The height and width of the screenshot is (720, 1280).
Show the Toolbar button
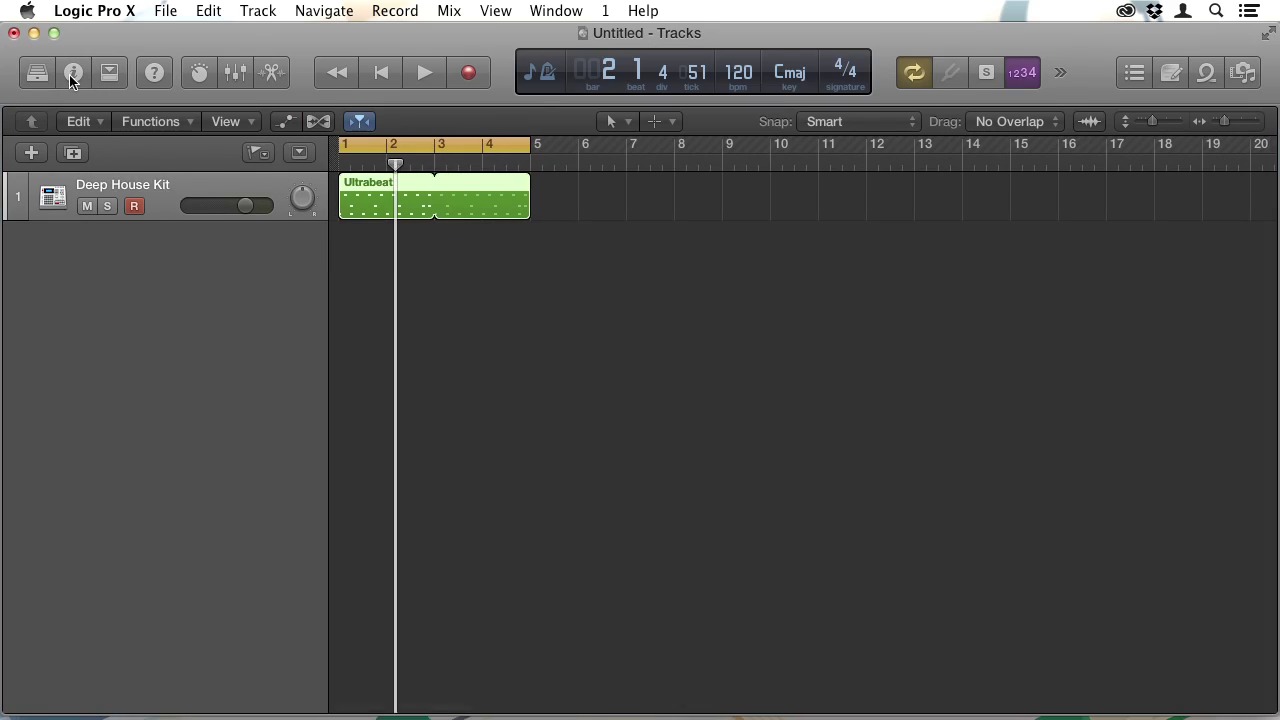pyautogui.click(x=109, y=73)
